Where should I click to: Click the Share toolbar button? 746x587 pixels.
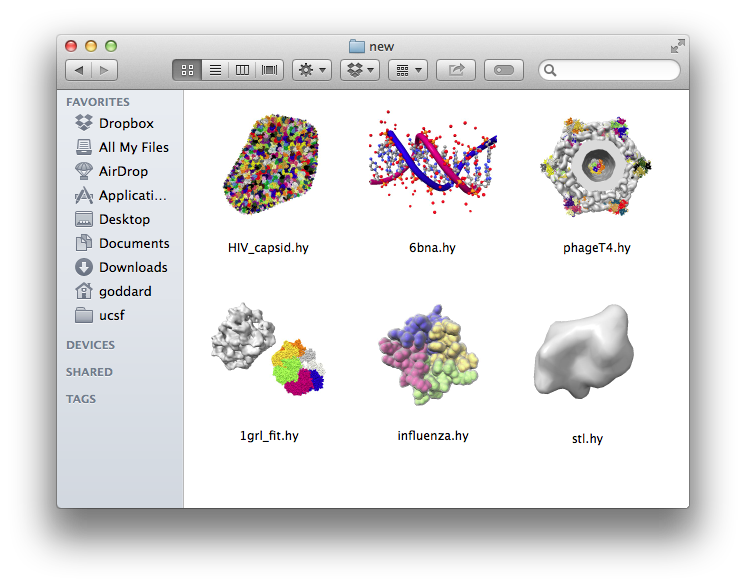[x=456, y=70]
